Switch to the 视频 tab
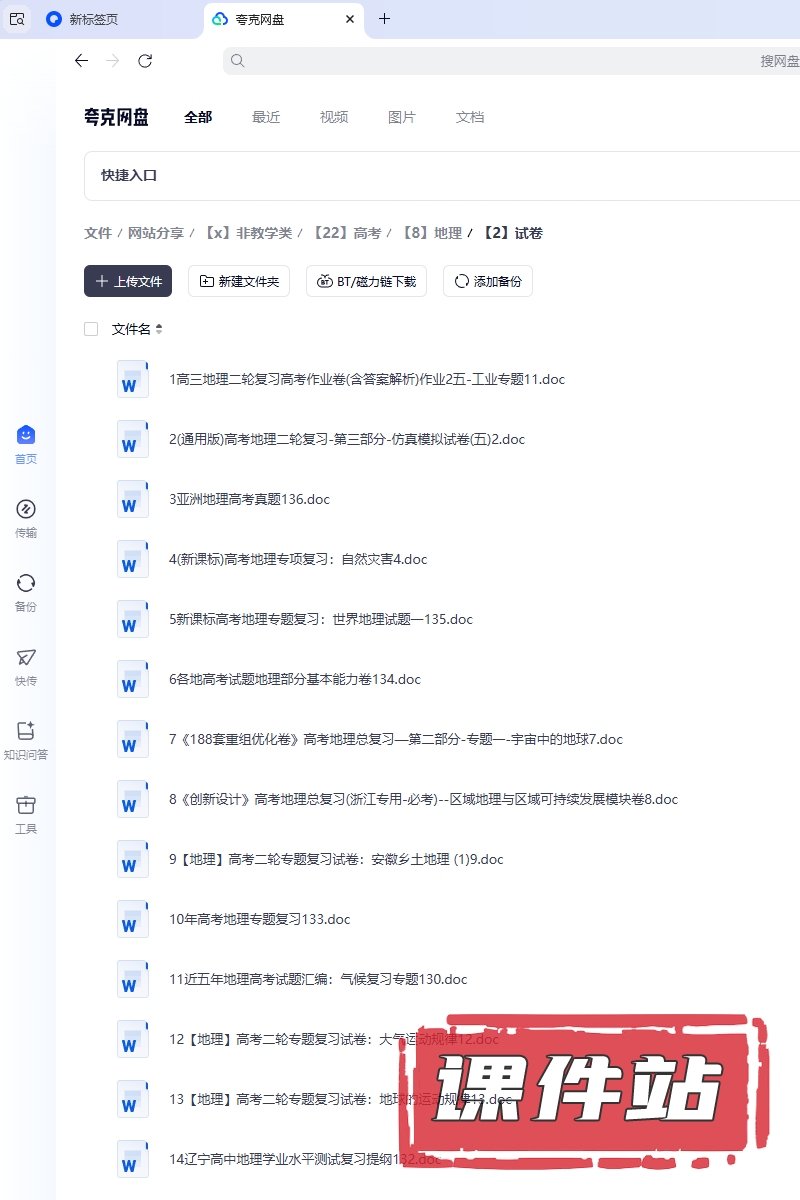The width and height of the screenshot is (800, 1200). (x=334, y=117)
